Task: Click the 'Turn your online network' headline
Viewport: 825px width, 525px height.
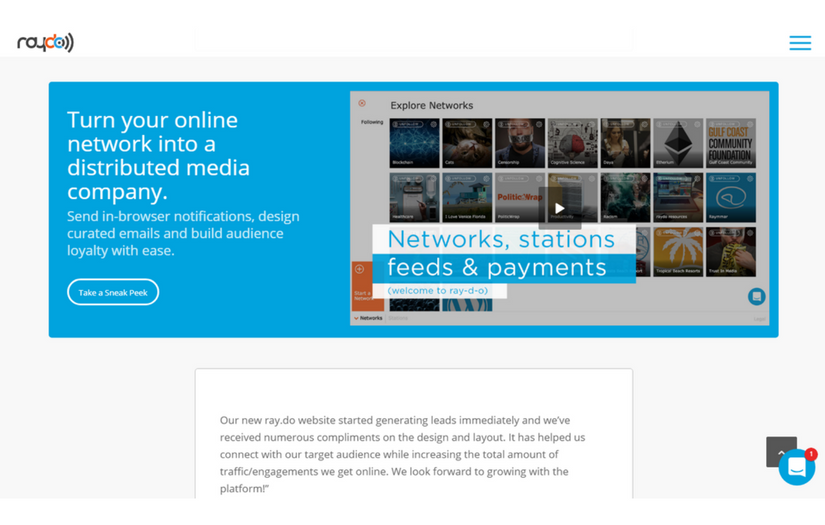Action: coord(158,156)
